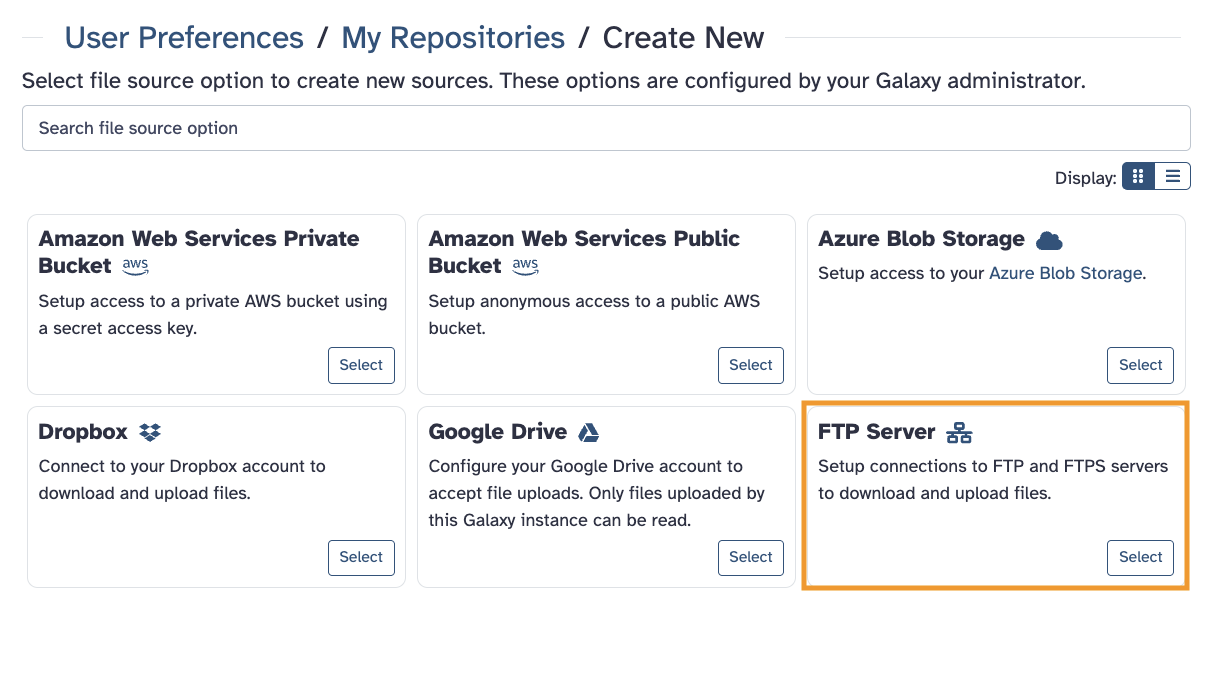Select Azure Blob Storage option
1214x690 pixels.
(1140, 365)
